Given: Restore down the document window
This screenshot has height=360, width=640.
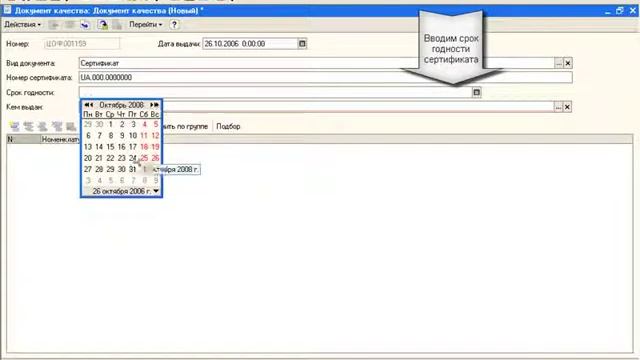Looking at the screenshot, I should pyautogui.click(x=620, y=11).
